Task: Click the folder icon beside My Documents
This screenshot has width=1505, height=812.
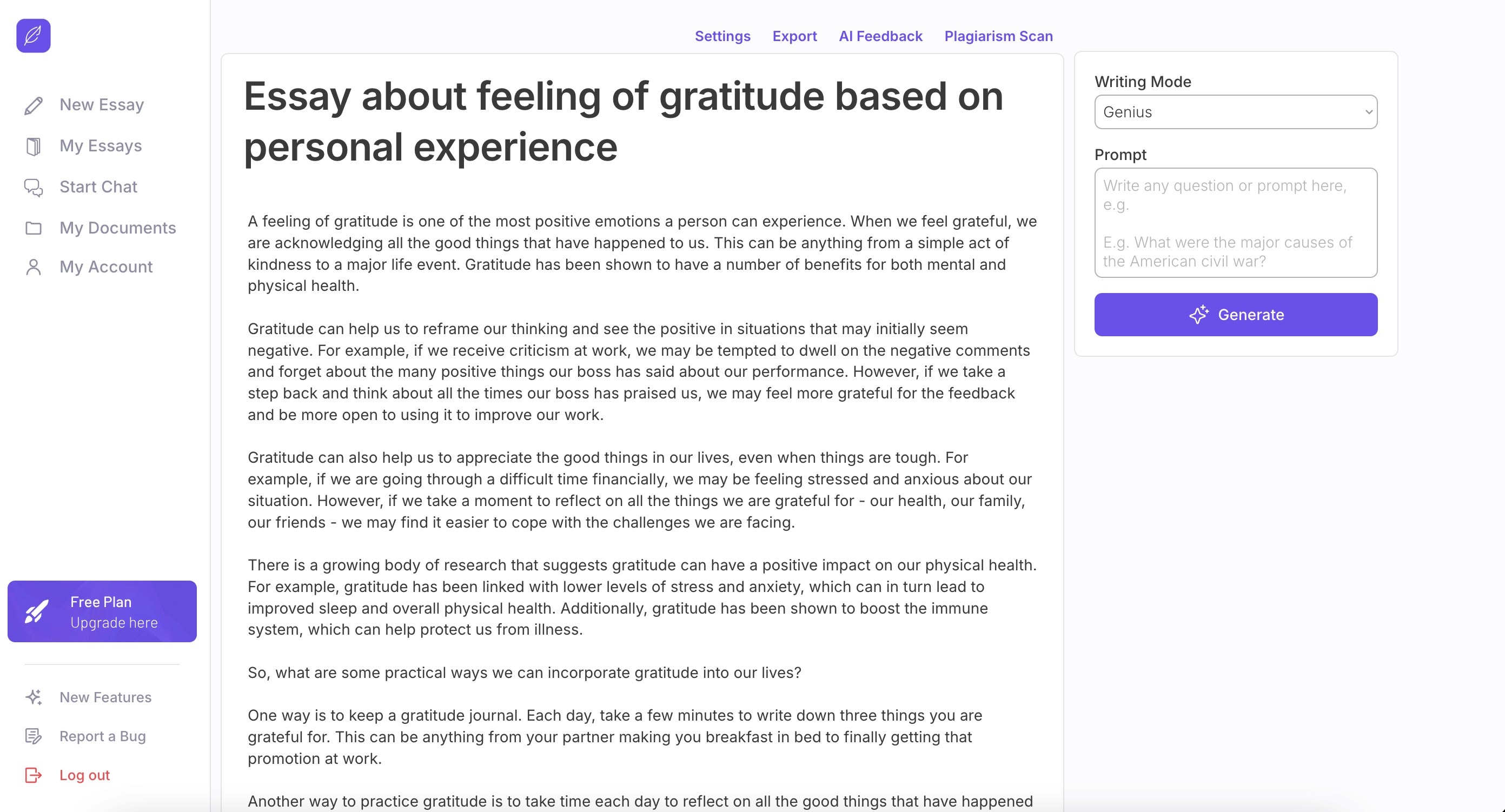Action: pos(34,228)
